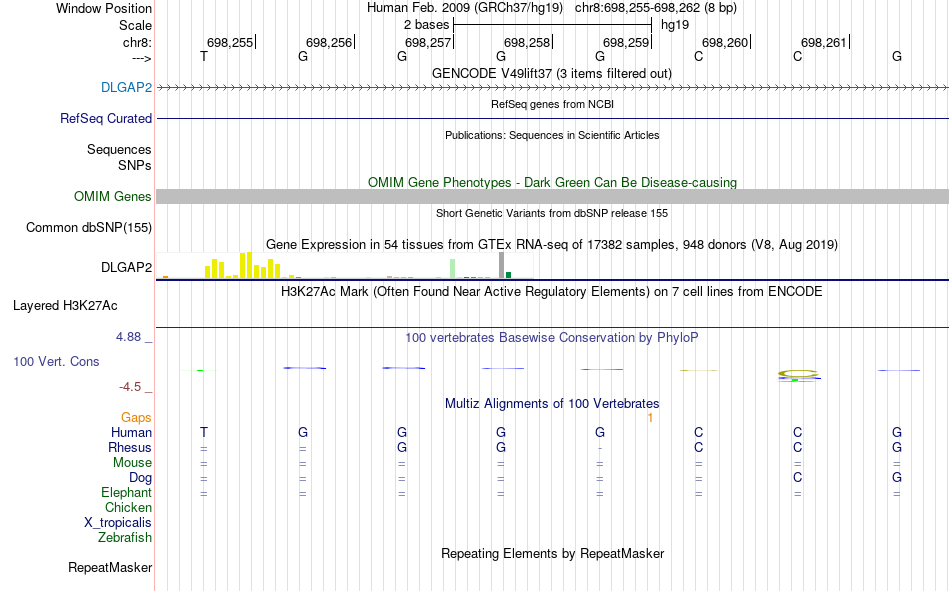This screenshot has height=591, width=950.
Task: Click the Sequences track label
Action: click(x=119, y=149)
